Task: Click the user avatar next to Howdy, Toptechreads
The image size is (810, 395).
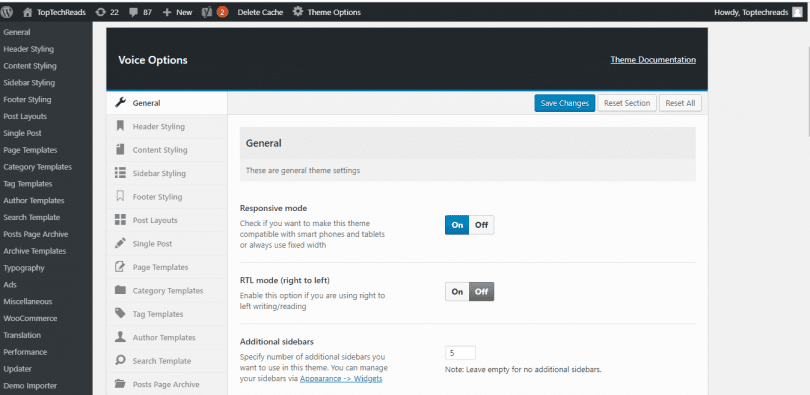Action: pyautogui.click(x=797, y=12)
